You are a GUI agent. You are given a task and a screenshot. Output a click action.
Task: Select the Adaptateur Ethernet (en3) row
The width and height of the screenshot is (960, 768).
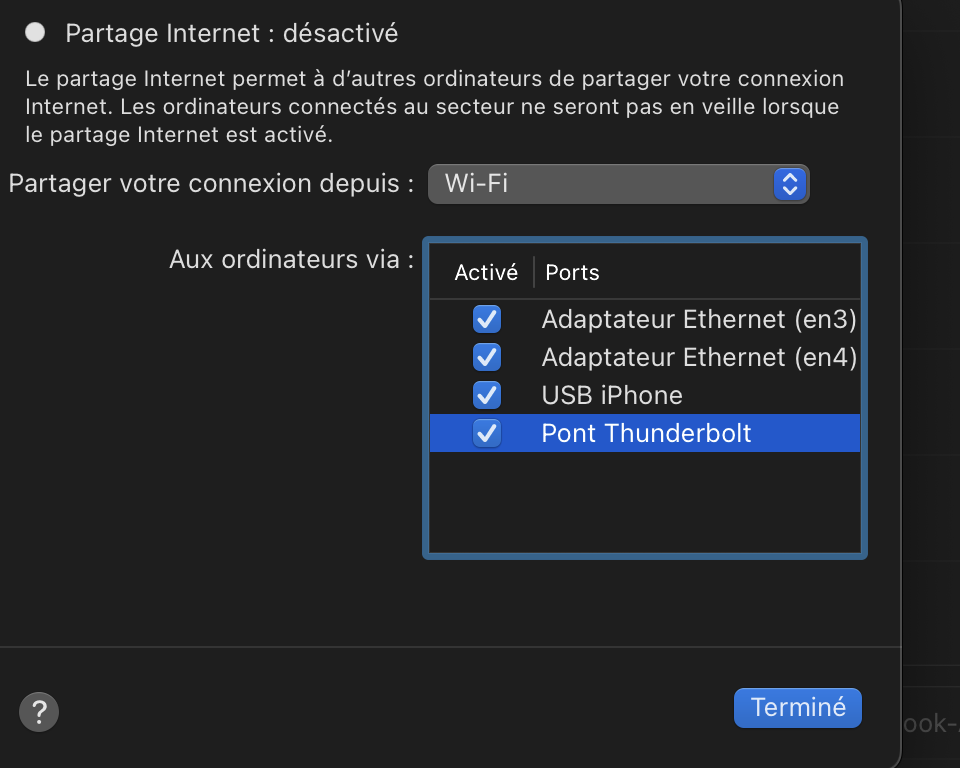tap(698, 320)
